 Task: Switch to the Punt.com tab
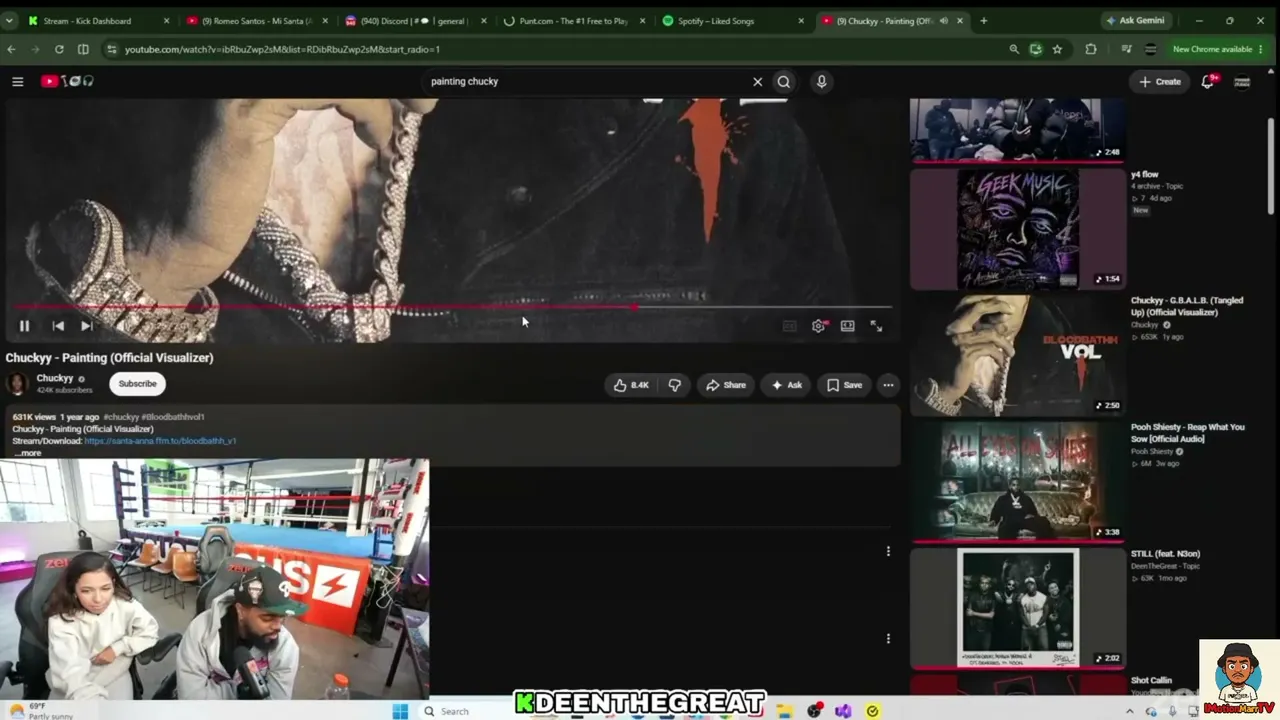[x=574, y=21]
